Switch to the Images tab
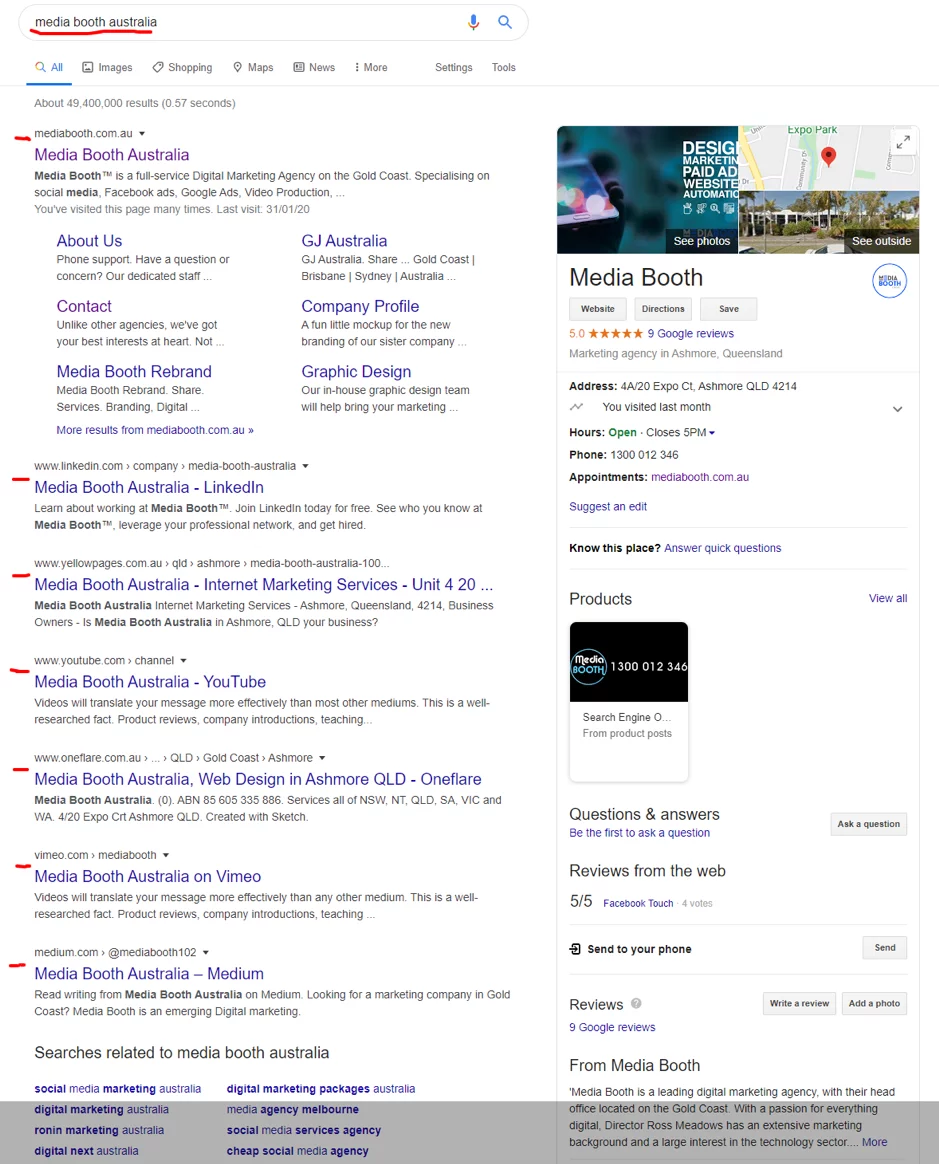939x1164 pixels. coord(107,68)
